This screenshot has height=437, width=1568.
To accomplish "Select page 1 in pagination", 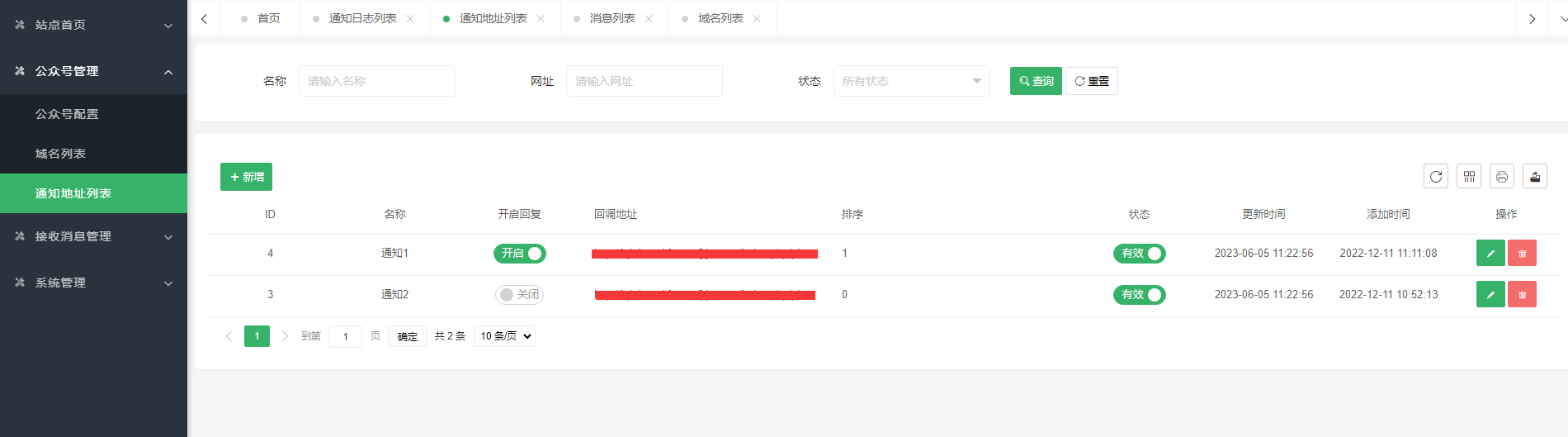I will (x=257, y=336).
